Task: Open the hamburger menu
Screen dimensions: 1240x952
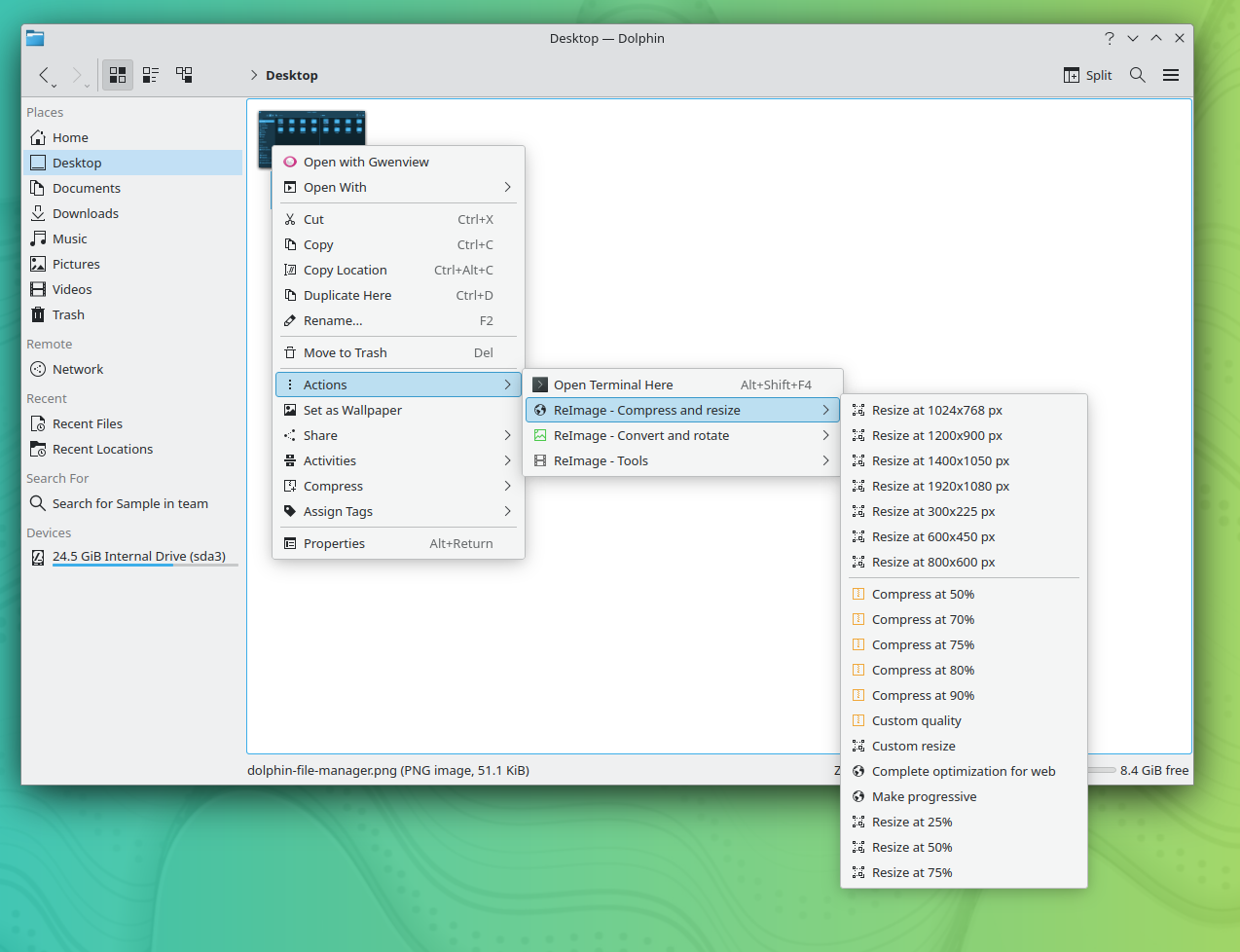Action: [1171, 75]
